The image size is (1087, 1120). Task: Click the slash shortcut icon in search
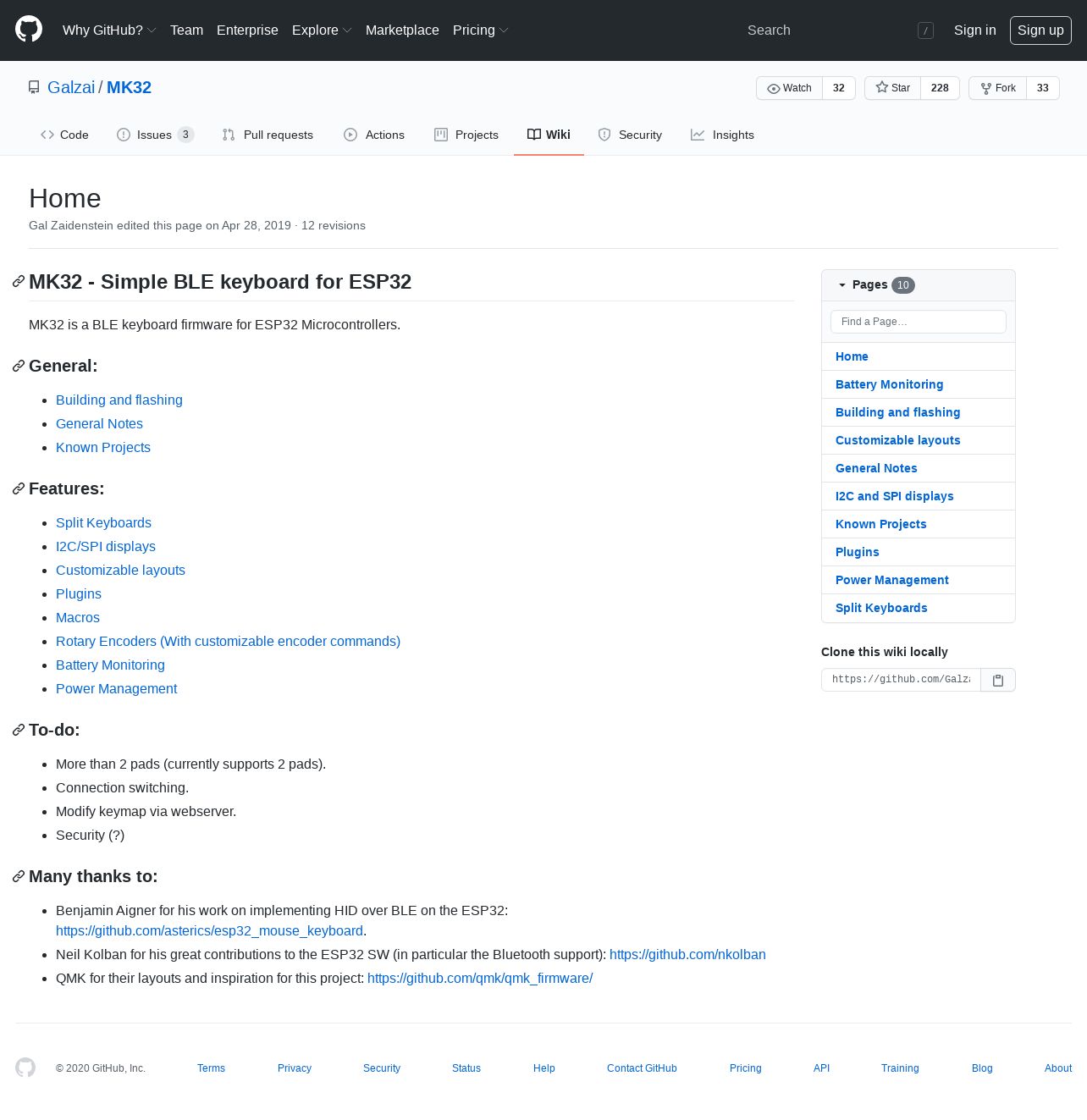pyautogui.click(x=926, y=30)
